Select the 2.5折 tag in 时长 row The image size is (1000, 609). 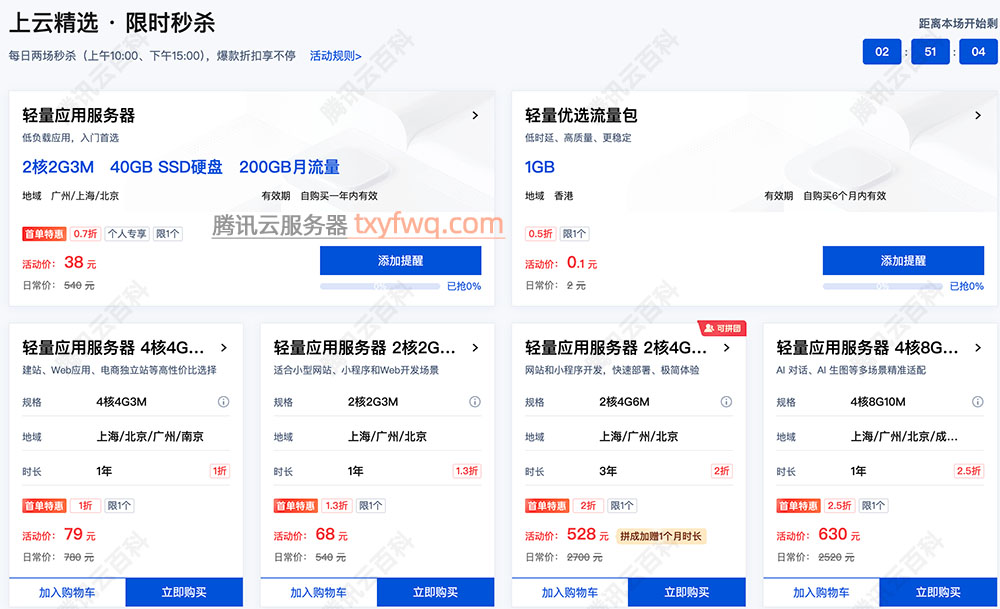click(x=969, y=471)
